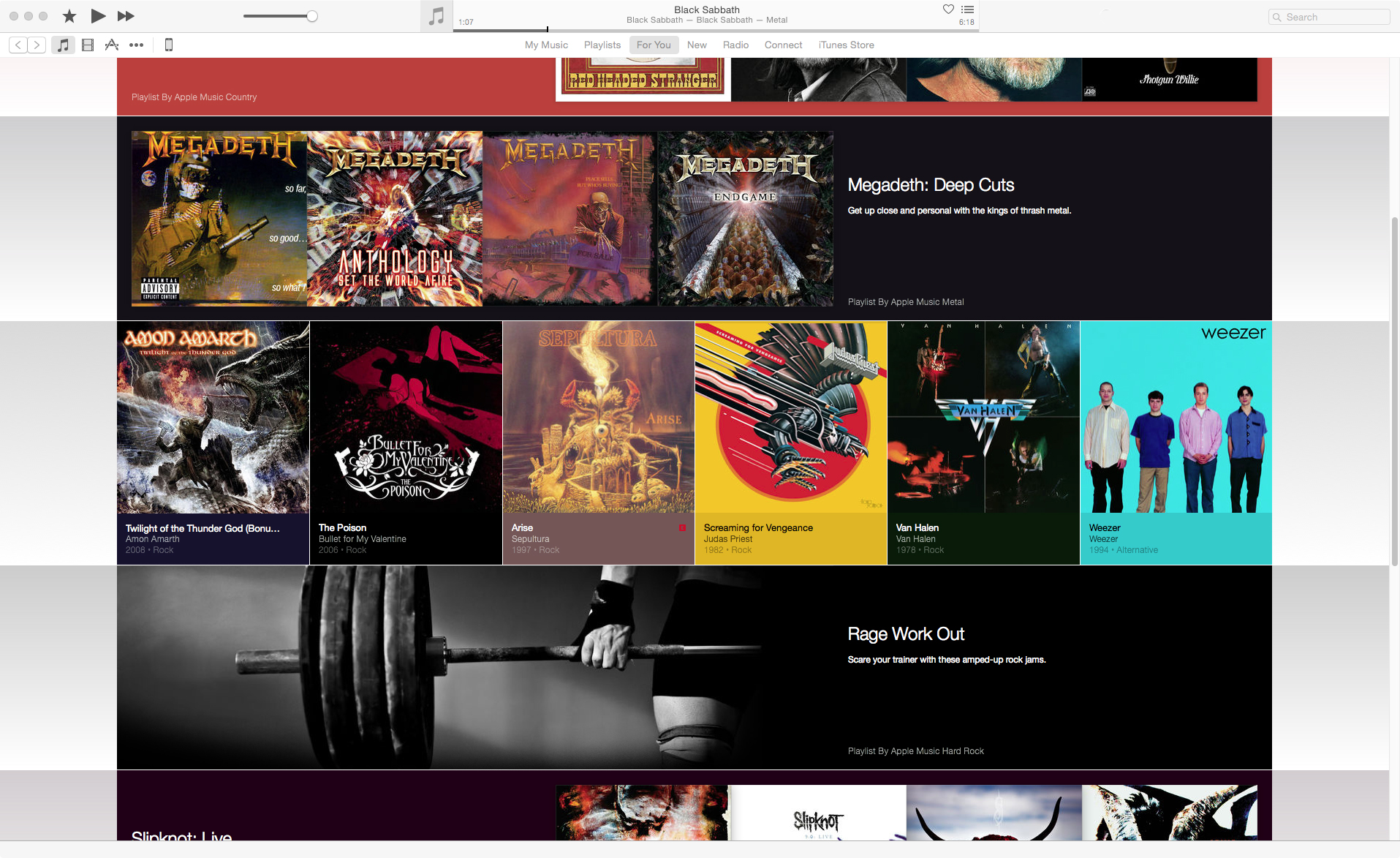
Task: Click the star rating icon
Action: tap(69, 16)
